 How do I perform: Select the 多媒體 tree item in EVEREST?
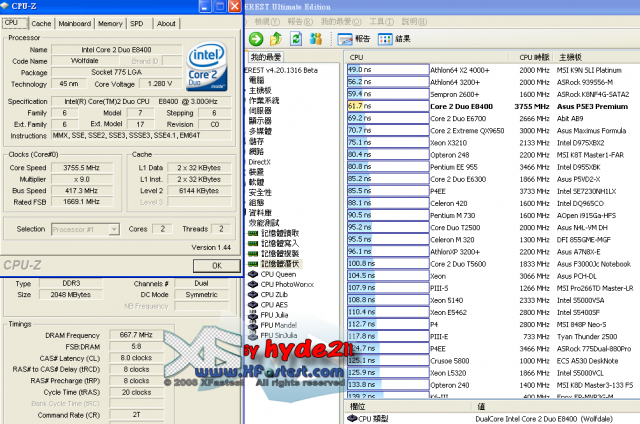click(x=260, y=131)
